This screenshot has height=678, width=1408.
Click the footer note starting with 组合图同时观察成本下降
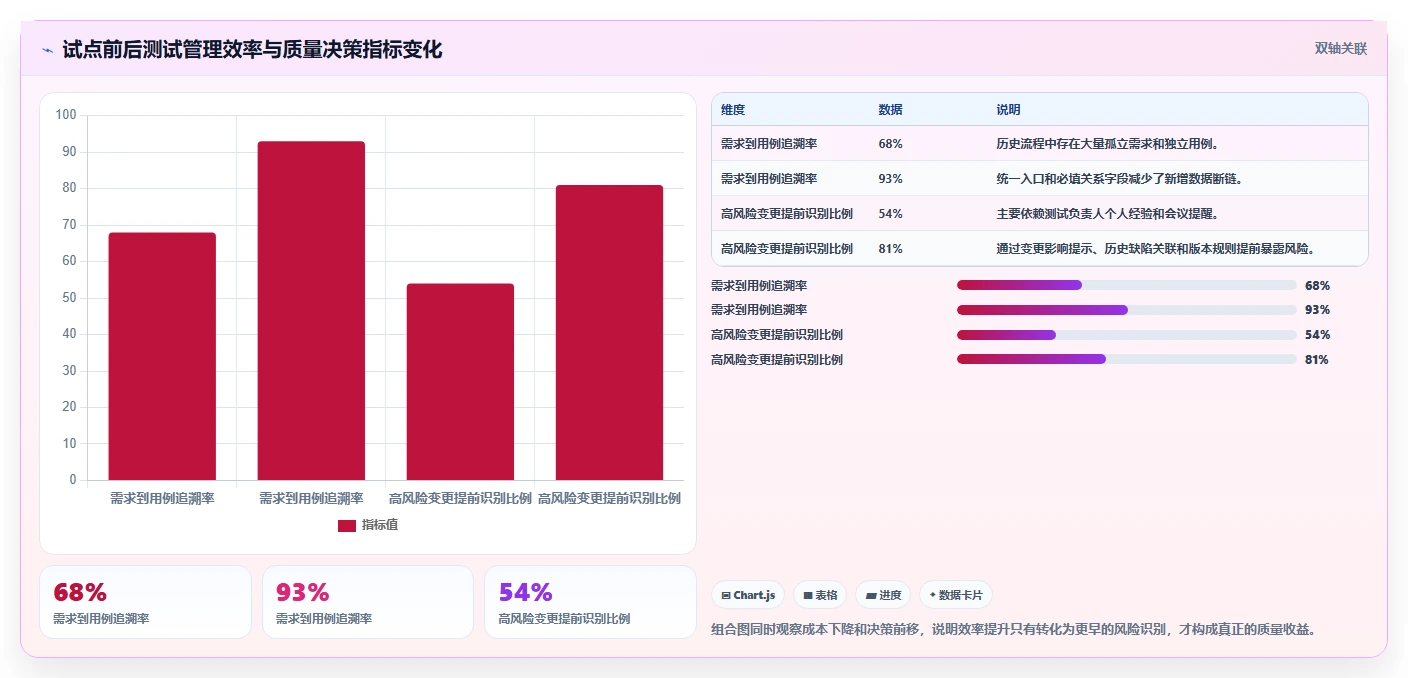click(1014, 629)
